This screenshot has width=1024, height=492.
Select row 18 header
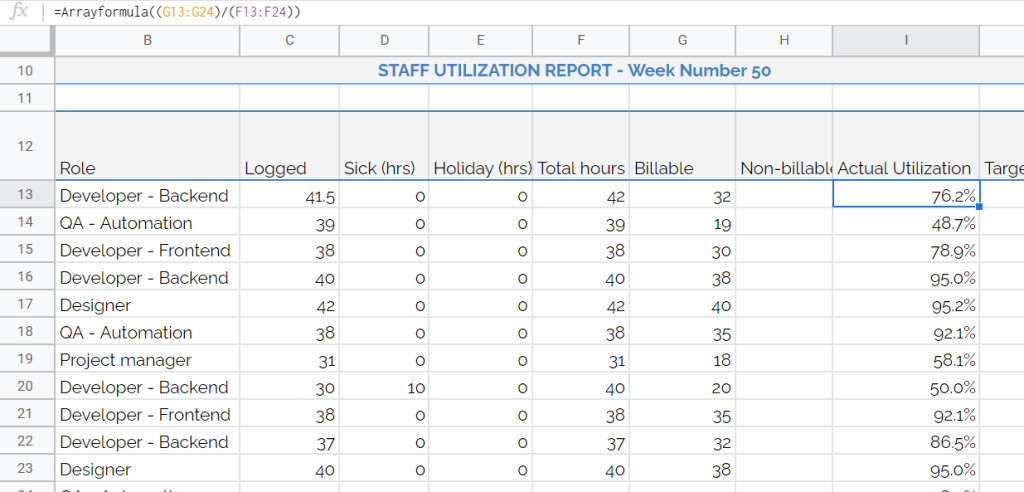tap(25, 332)
